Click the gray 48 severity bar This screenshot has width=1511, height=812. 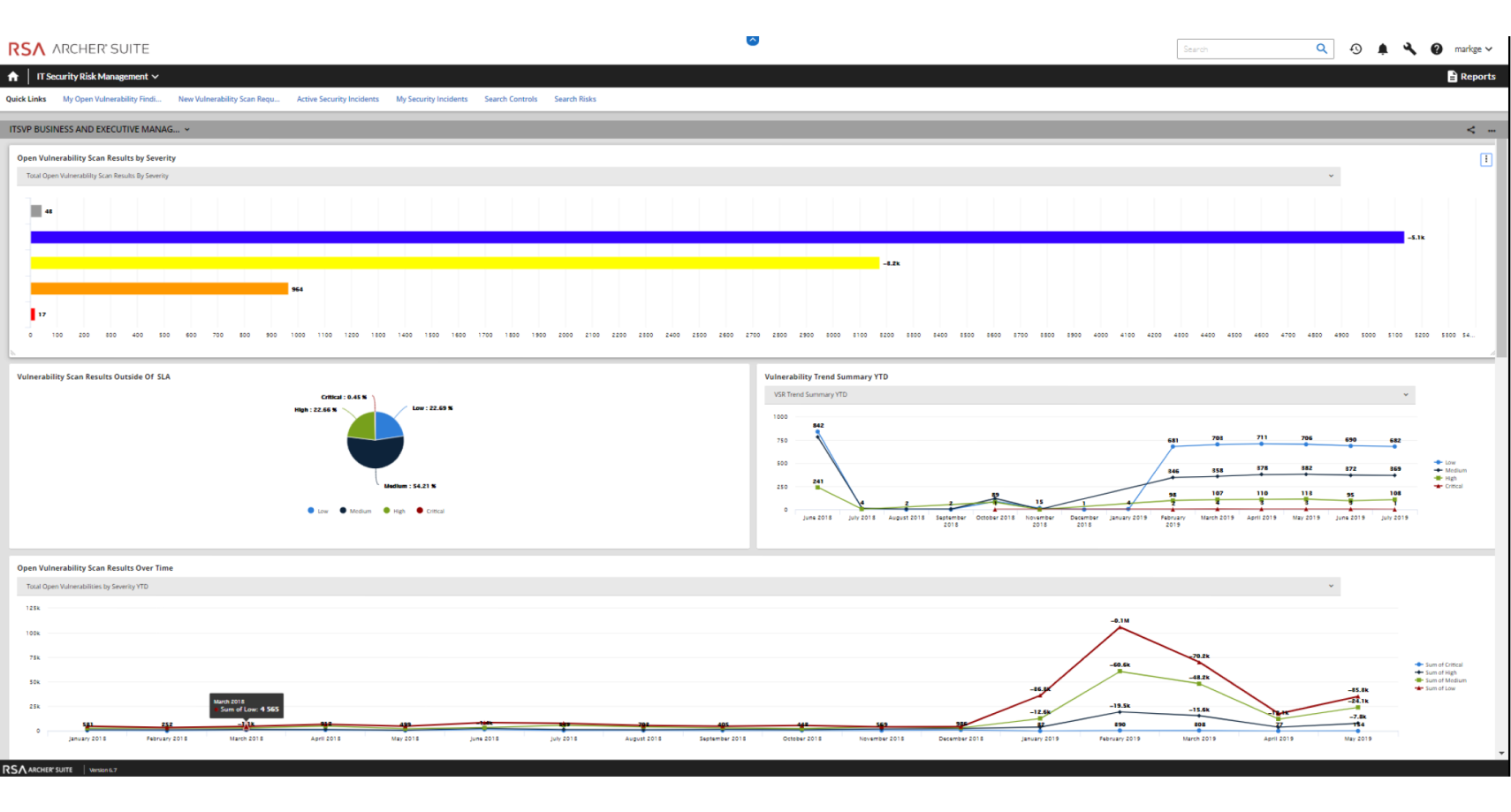tap(36, 211)
